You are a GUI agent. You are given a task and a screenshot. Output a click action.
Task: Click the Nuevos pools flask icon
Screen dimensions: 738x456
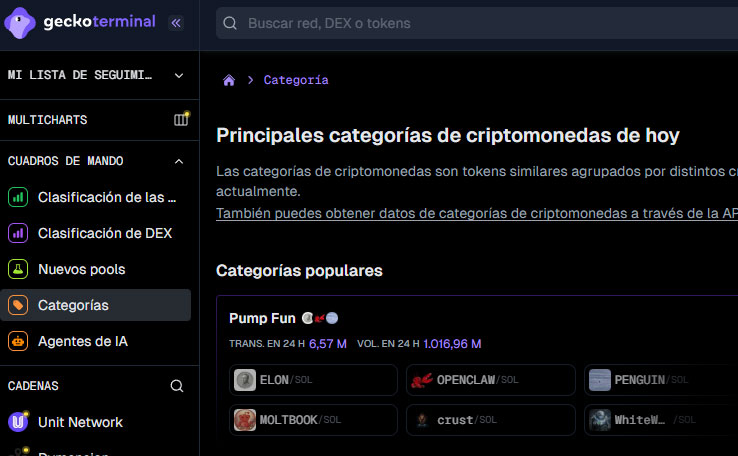point(18,269)
